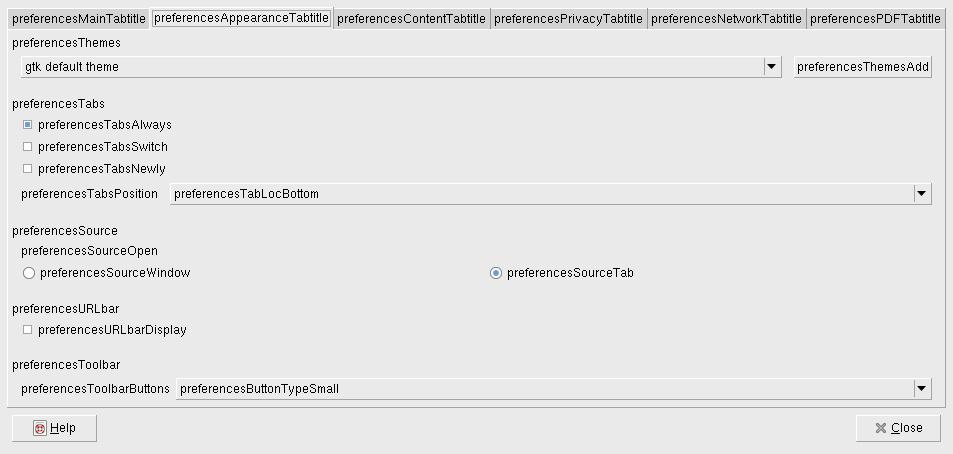This screenshot has width=953, height=454.
Task: Click the Help button label
Action: pyautogui.click(x=63, y=428)
